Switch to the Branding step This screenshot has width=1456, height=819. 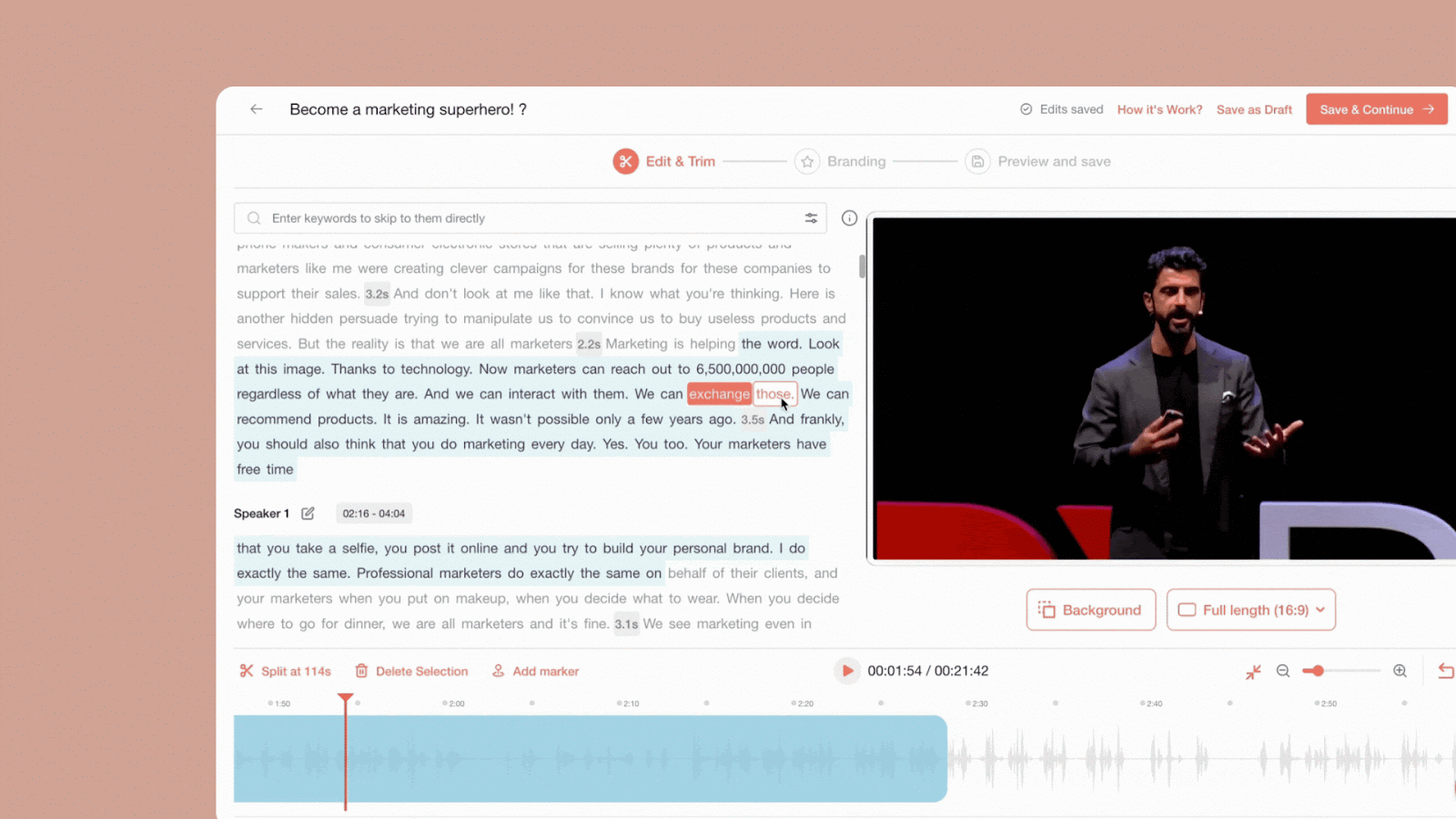[x=841, y=162]
